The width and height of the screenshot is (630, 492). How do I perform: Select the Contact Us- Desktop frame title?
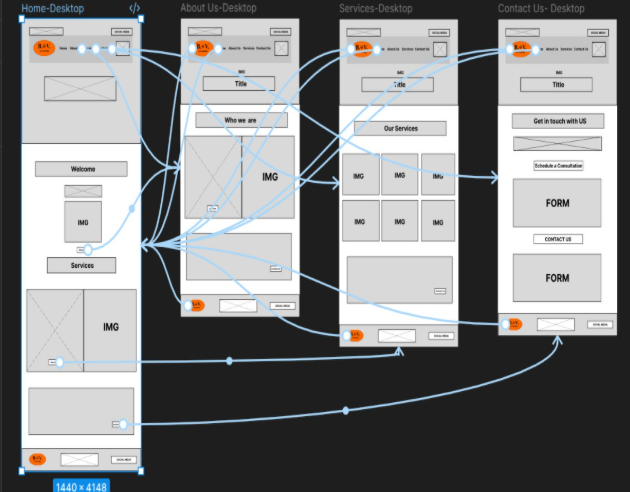(541, 8)
